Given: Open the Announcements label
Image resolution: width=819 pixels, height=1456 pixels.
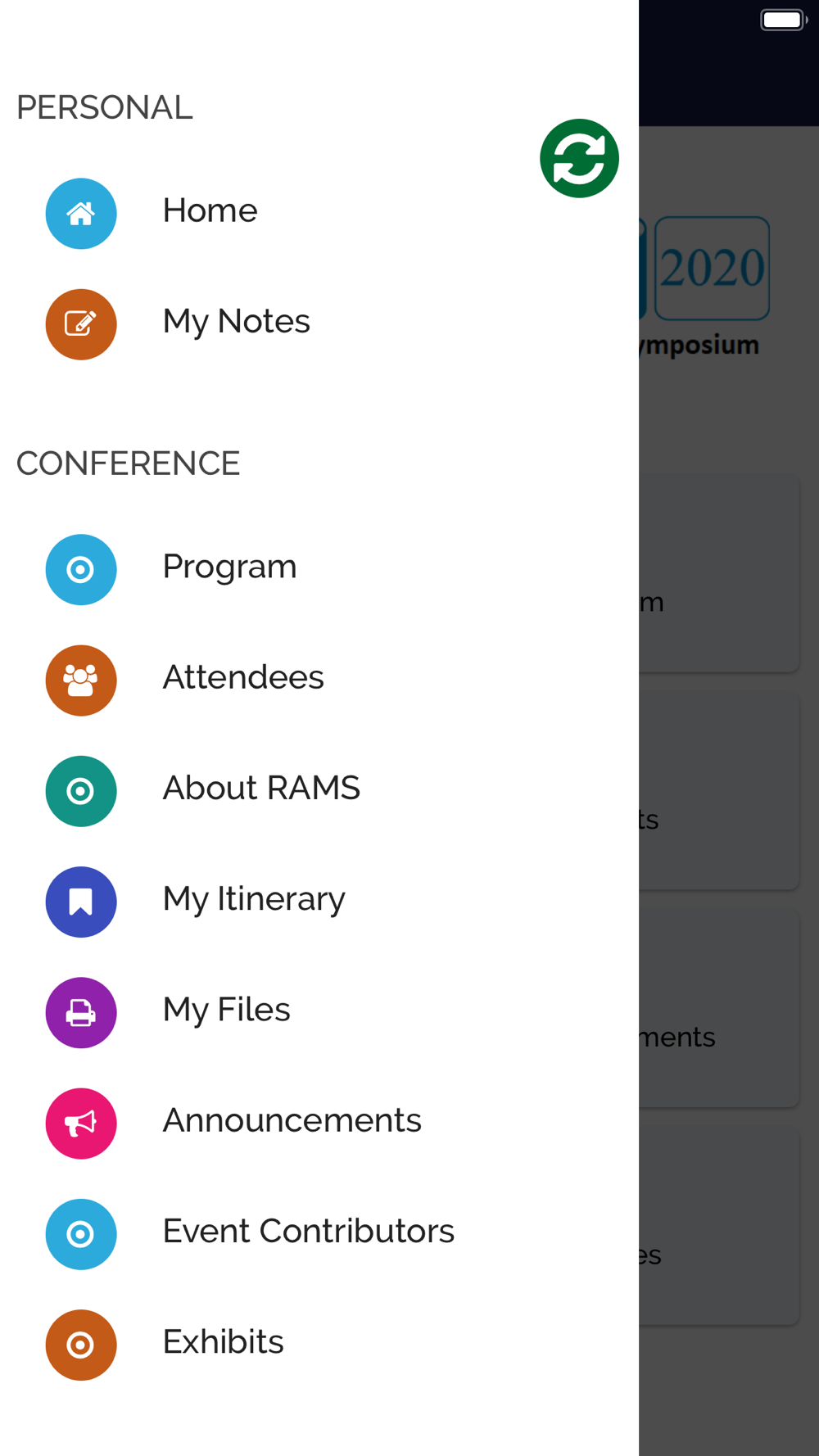Looking at the screenshot, I should pos(292,1120).
